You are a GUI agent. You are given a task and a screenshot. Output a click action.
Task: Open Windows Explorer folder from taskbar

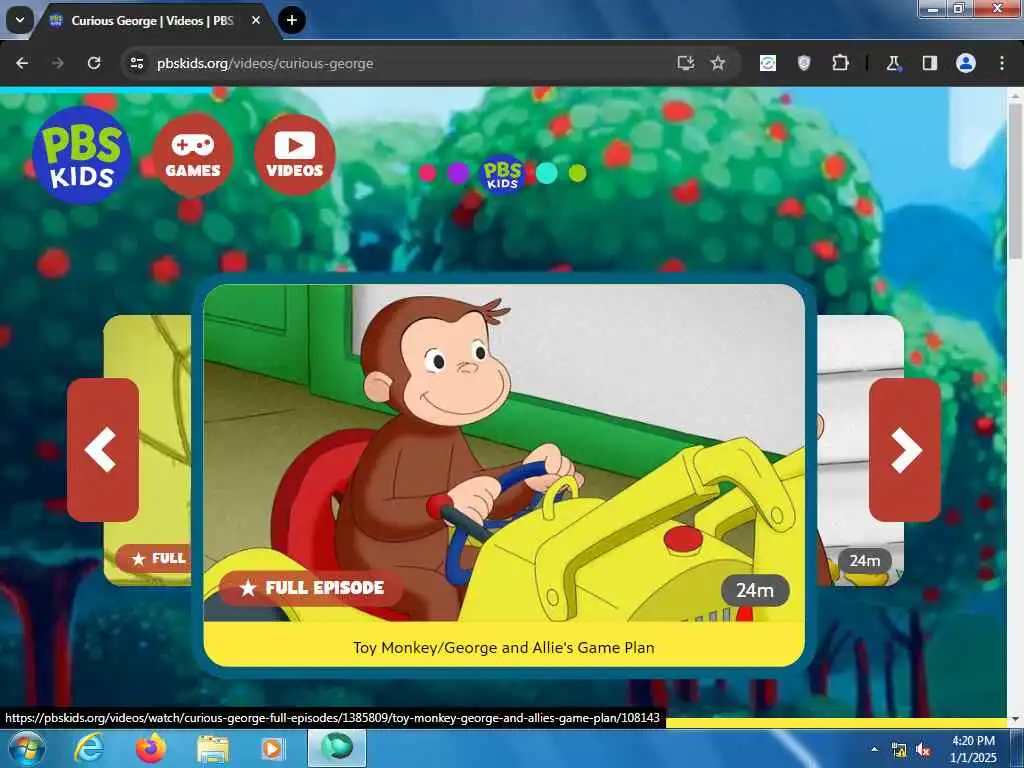(x=213, y=750)
